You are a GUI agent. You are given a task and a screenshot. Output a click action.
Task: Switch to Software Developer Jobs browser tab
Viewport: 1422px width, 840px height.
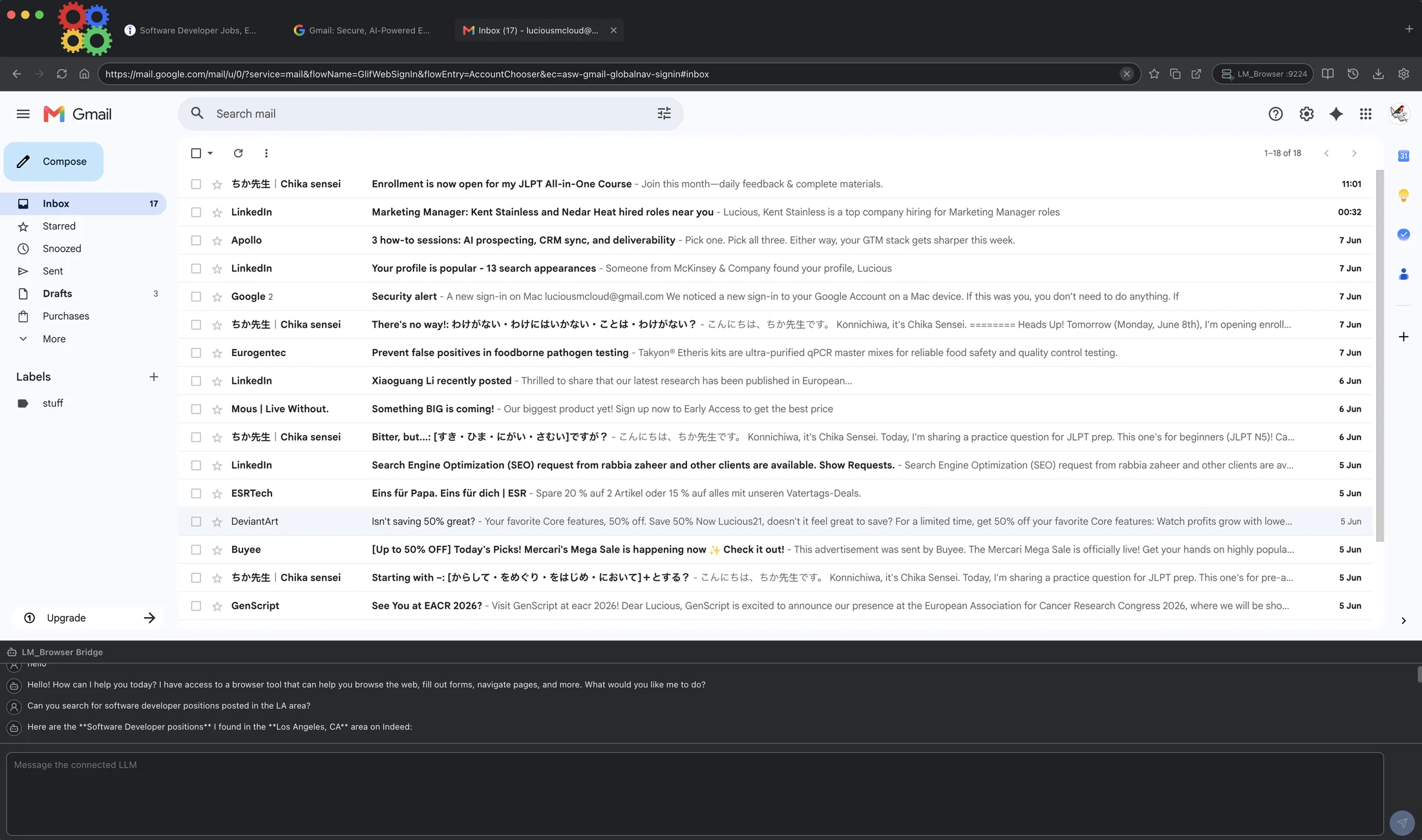[191, 30]
